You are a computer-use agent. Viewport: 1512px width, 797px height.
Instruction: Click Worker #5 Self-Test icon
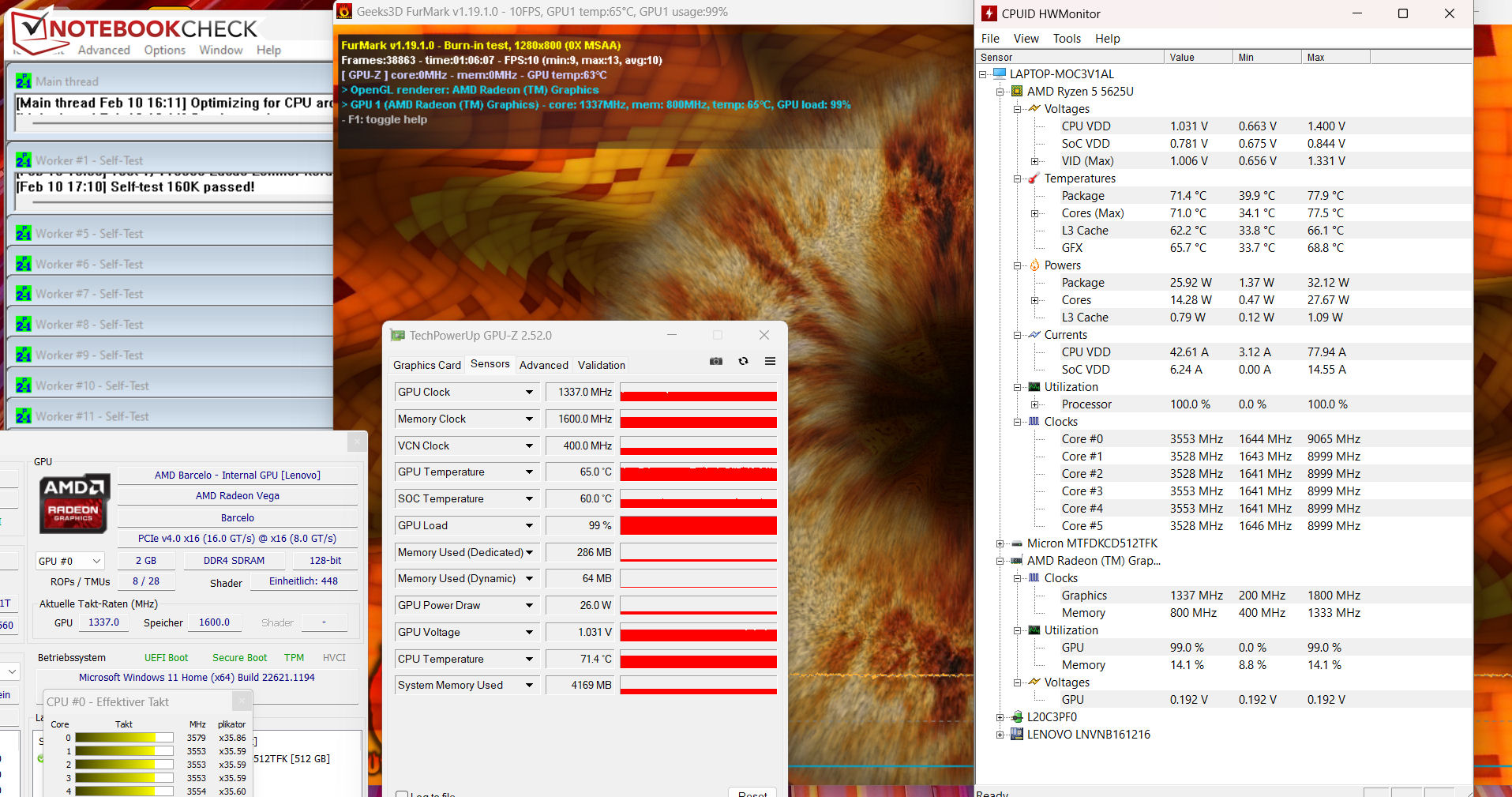click(24, 234)
